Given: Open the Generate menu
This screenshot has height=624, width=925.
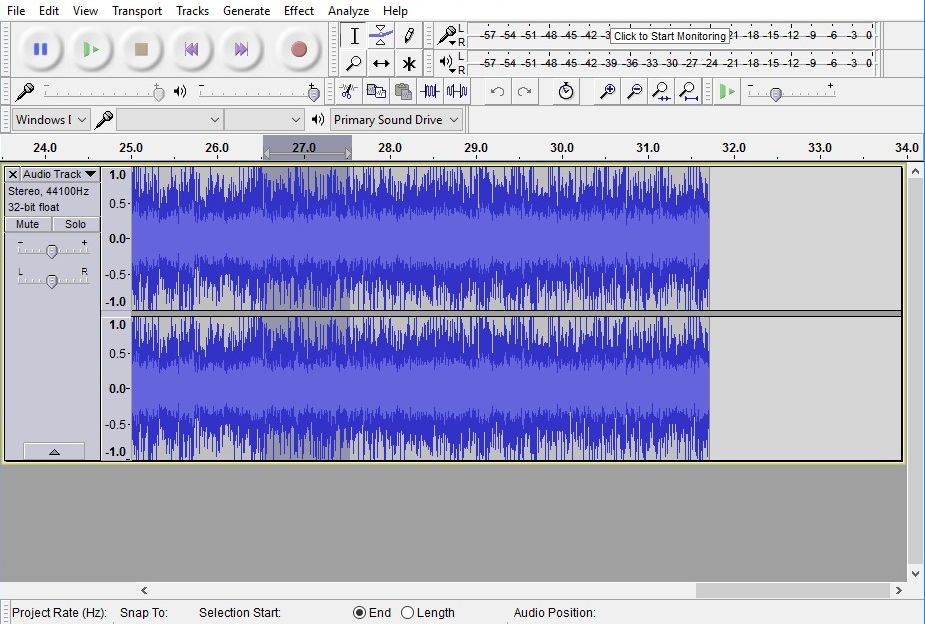Looking at the screenshot, I should (x=246, y=11).
